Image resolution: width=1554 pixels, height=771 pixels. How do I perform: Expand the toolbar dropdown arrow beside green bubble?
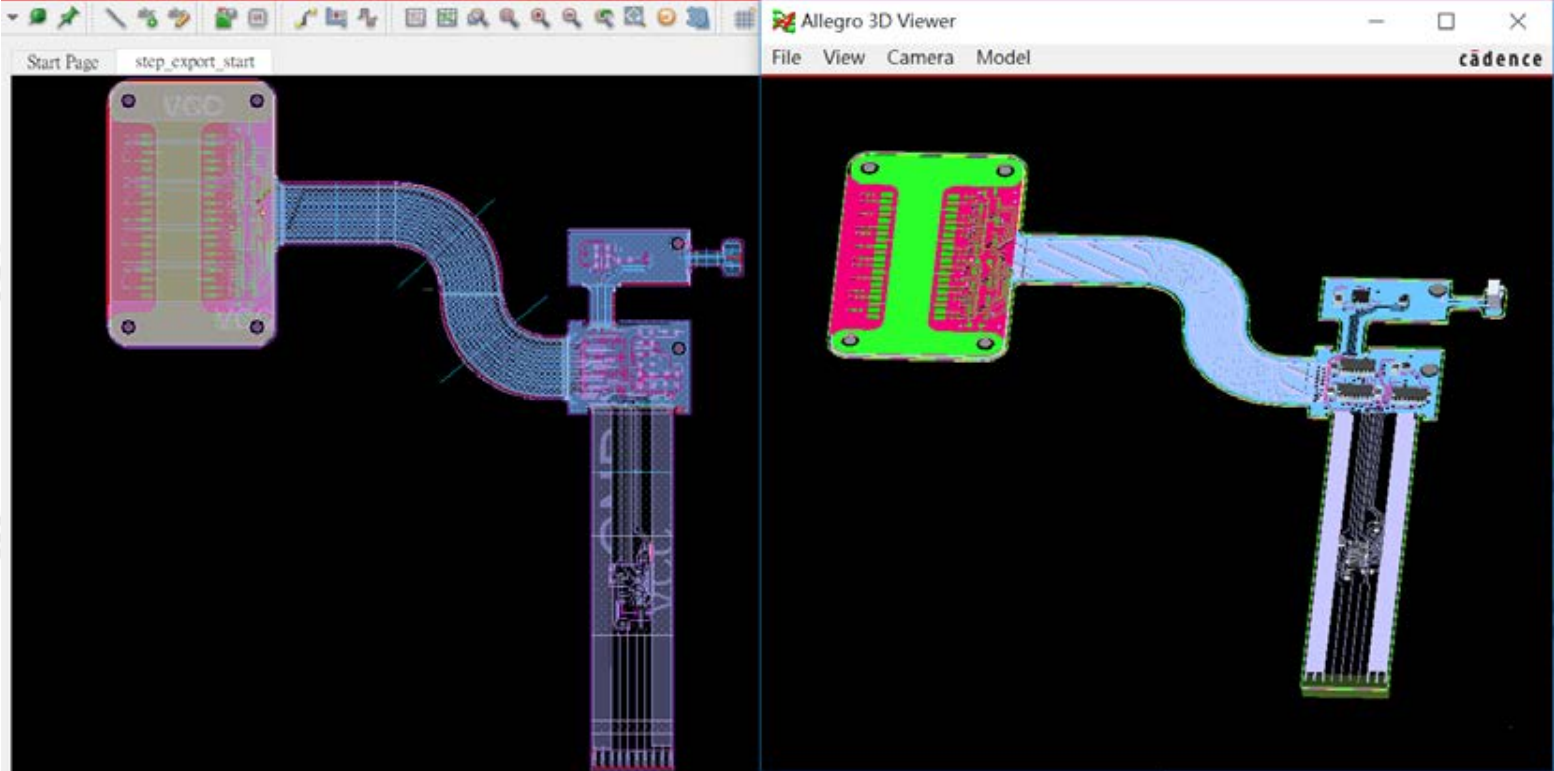[x=12, y=17]
